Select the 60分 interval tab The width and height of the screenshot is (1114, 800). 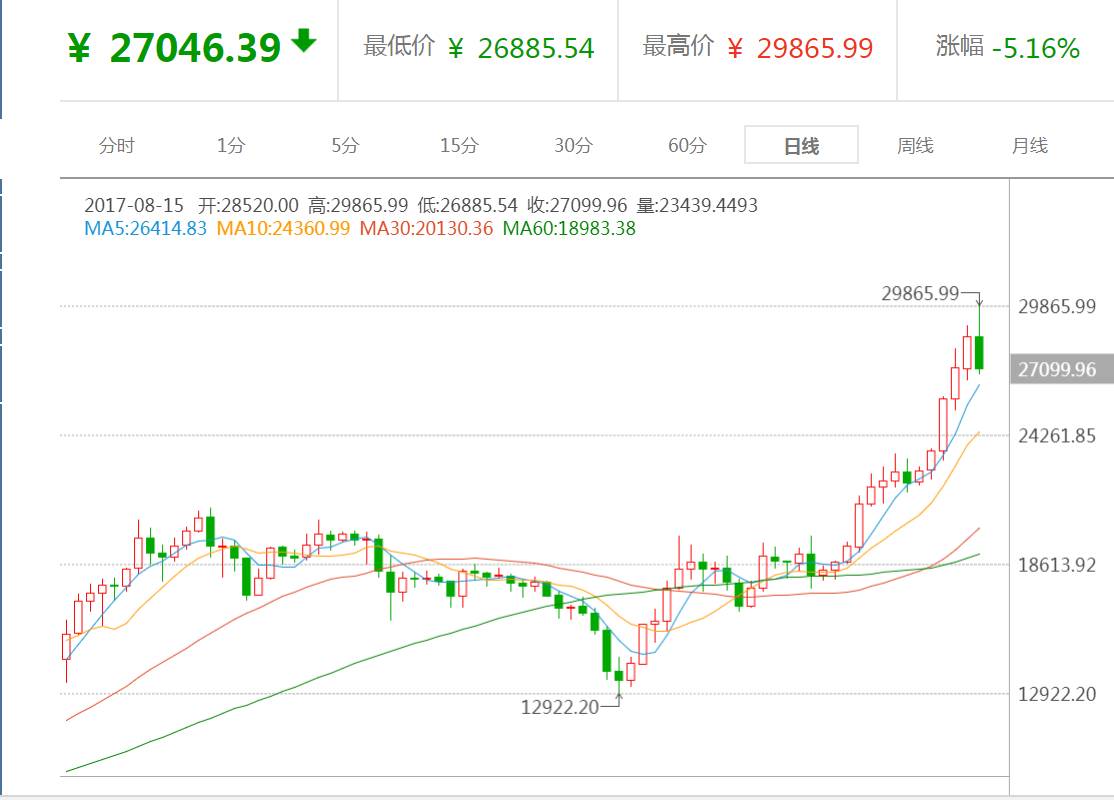pos(687,146)
